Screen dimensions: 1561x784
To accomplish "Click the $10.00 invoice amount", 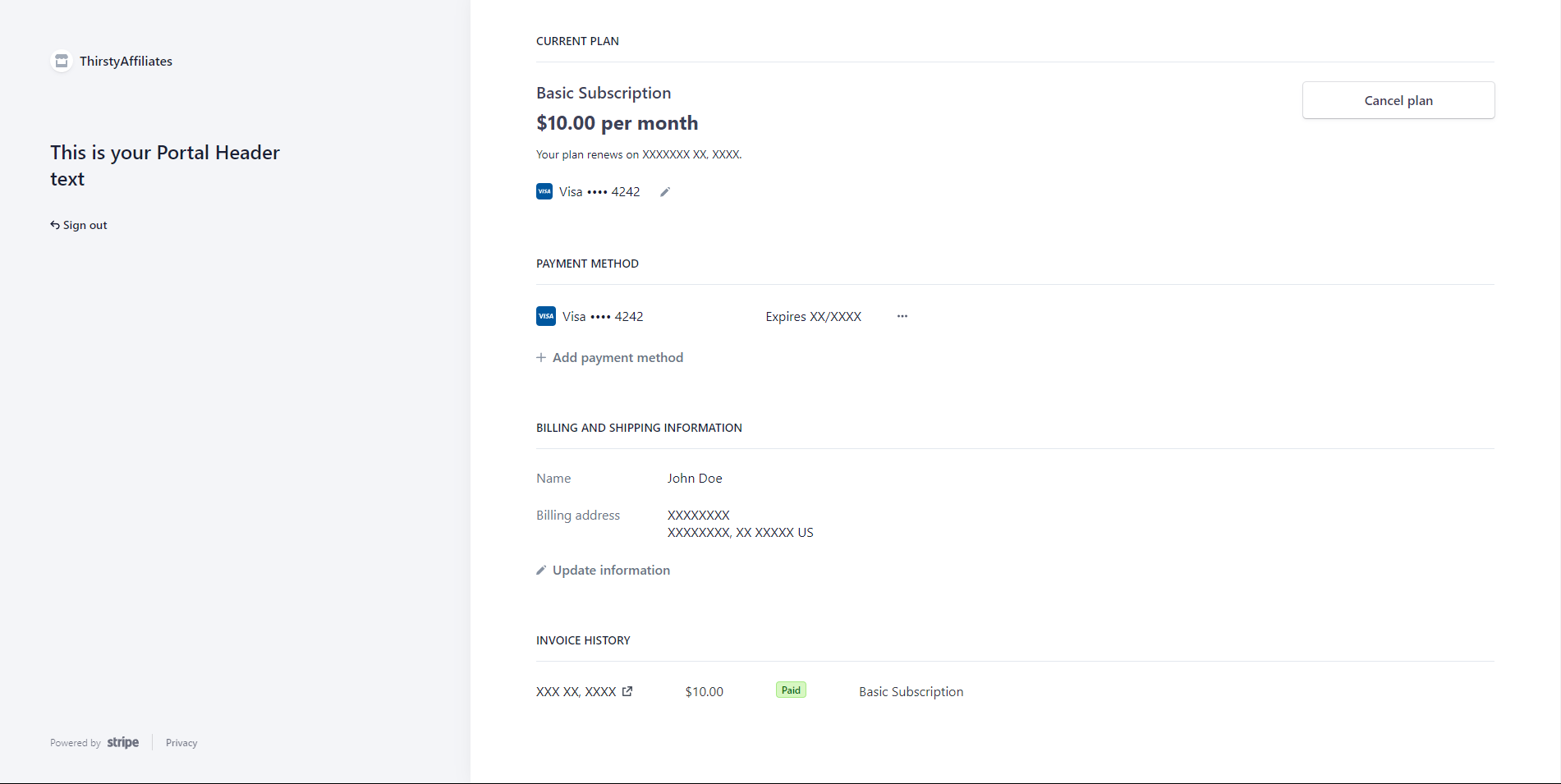I will pyautogui.click(x=705, y=692).
